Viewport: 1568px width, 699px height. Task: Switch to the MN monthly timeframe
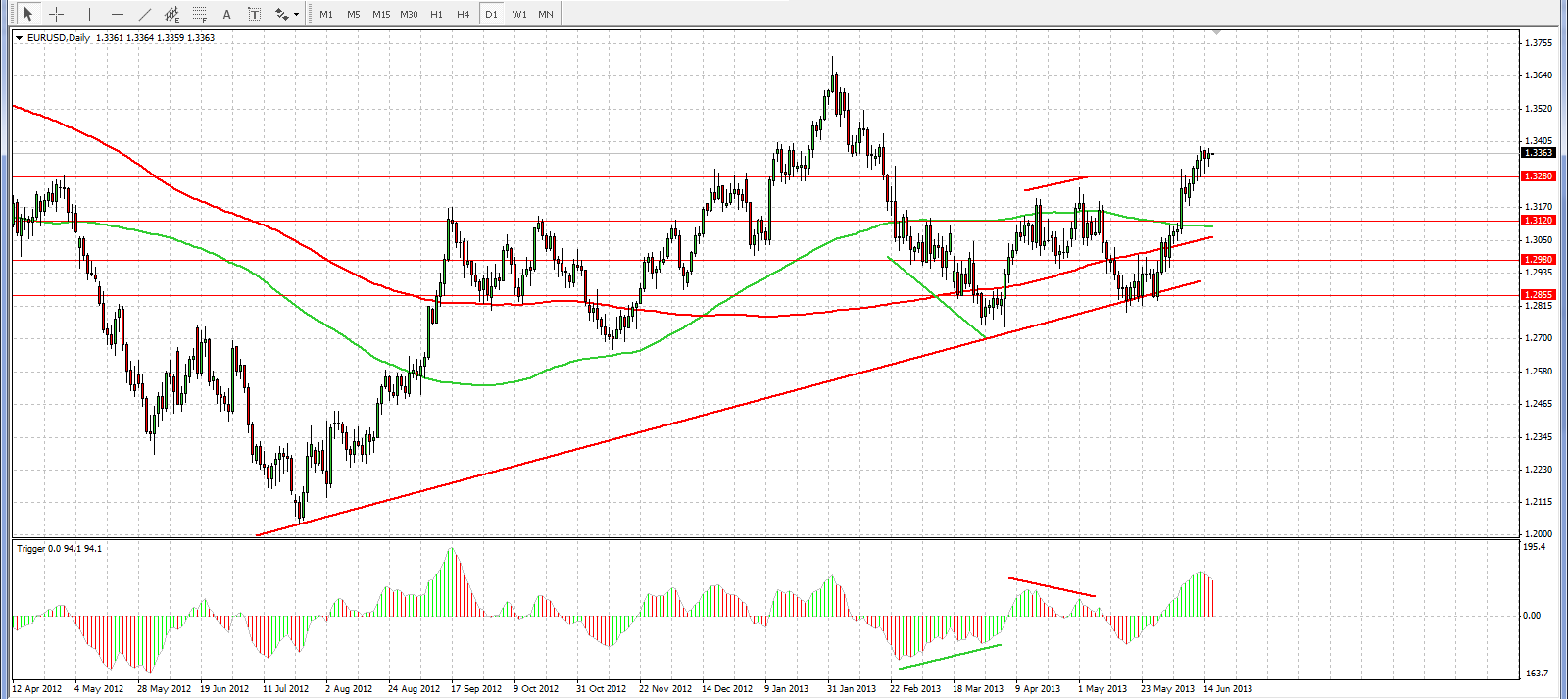546,14
